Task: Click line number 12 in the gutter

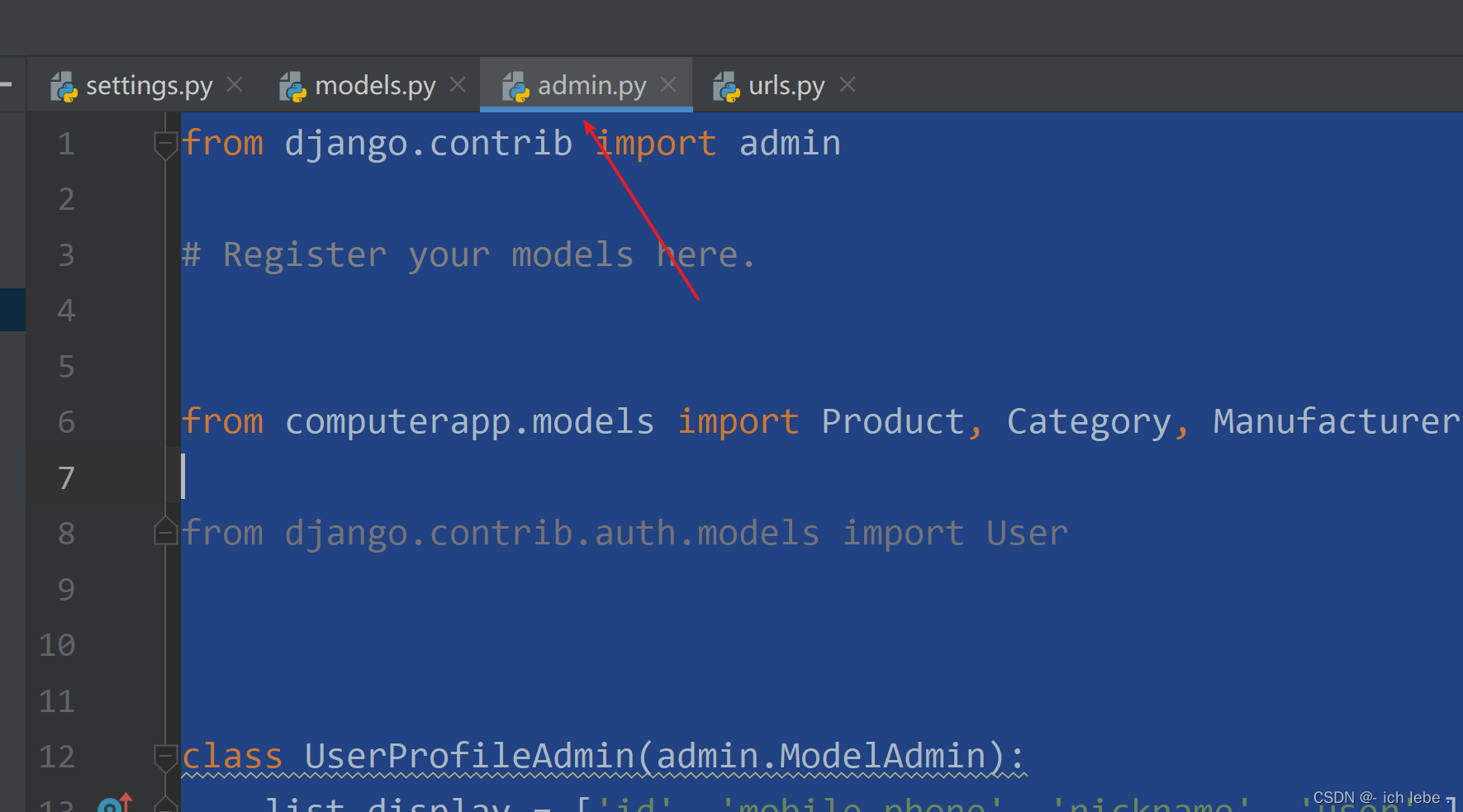Action: pos(57,757)
